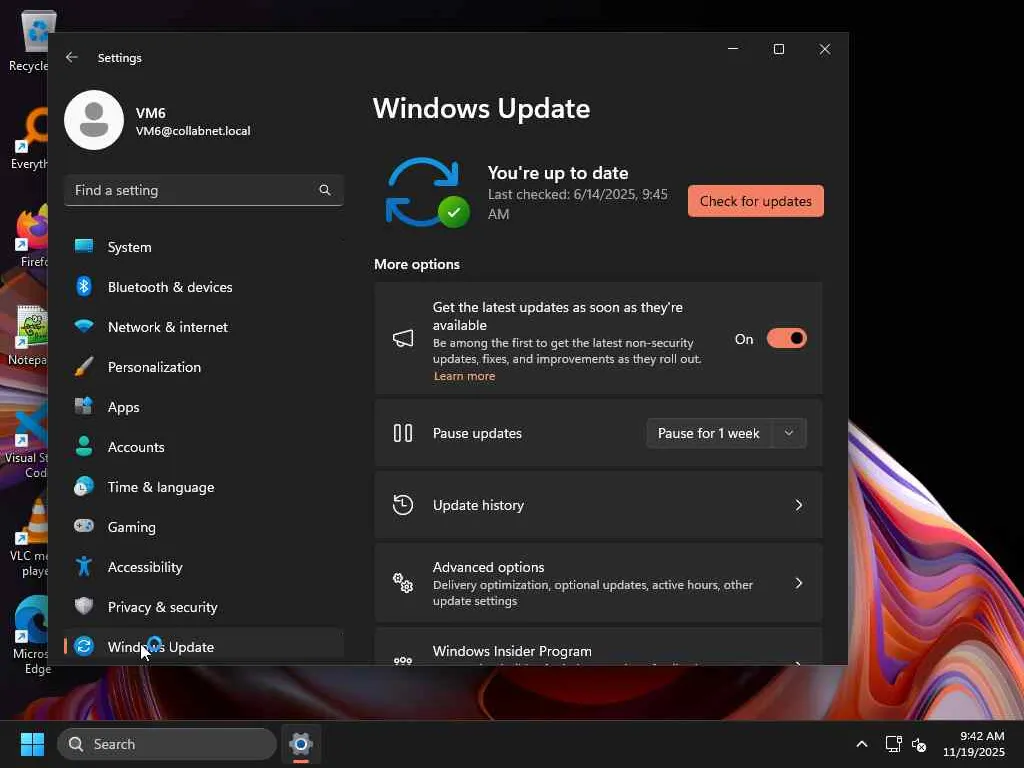
Task: Click the pause icon beside Pause updates
Action: point(403,433)
